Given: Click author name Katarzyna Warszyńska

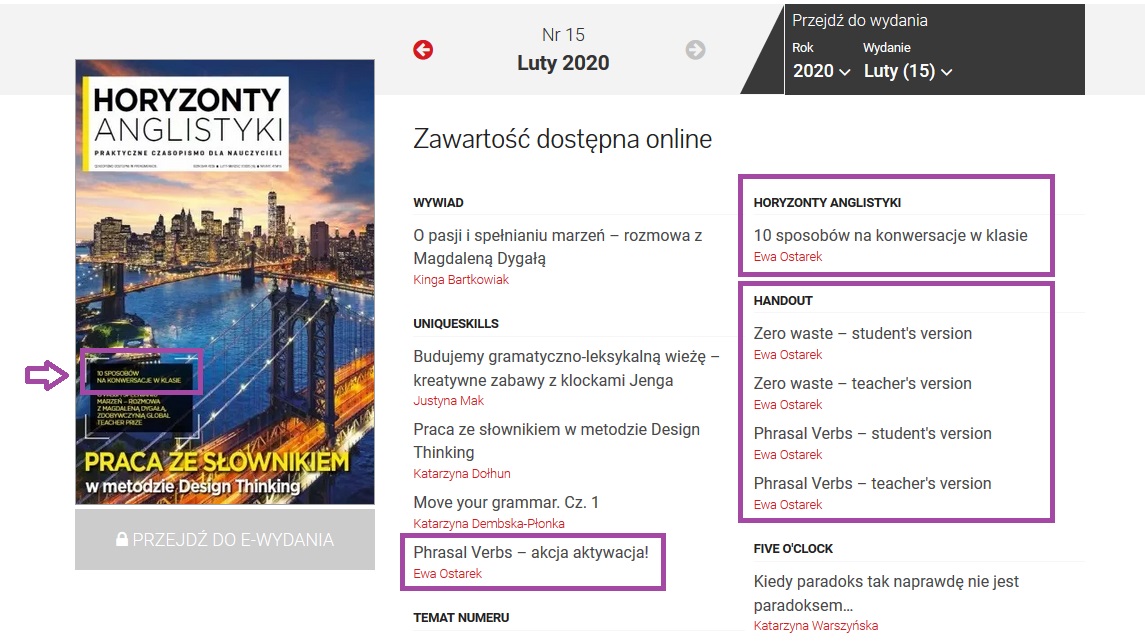Looking at the screenshot, I should [x=816, y=626].
